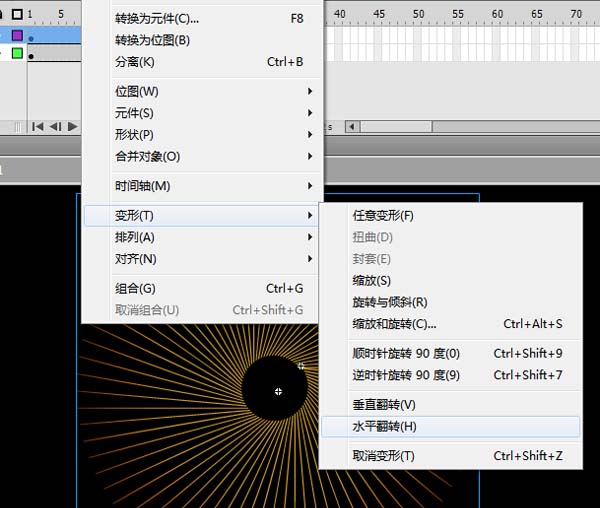This screenshot has height=508, width=600.
Task: Choose 转换为元件(C)... menu entry
Action: (x=202, y=18)
